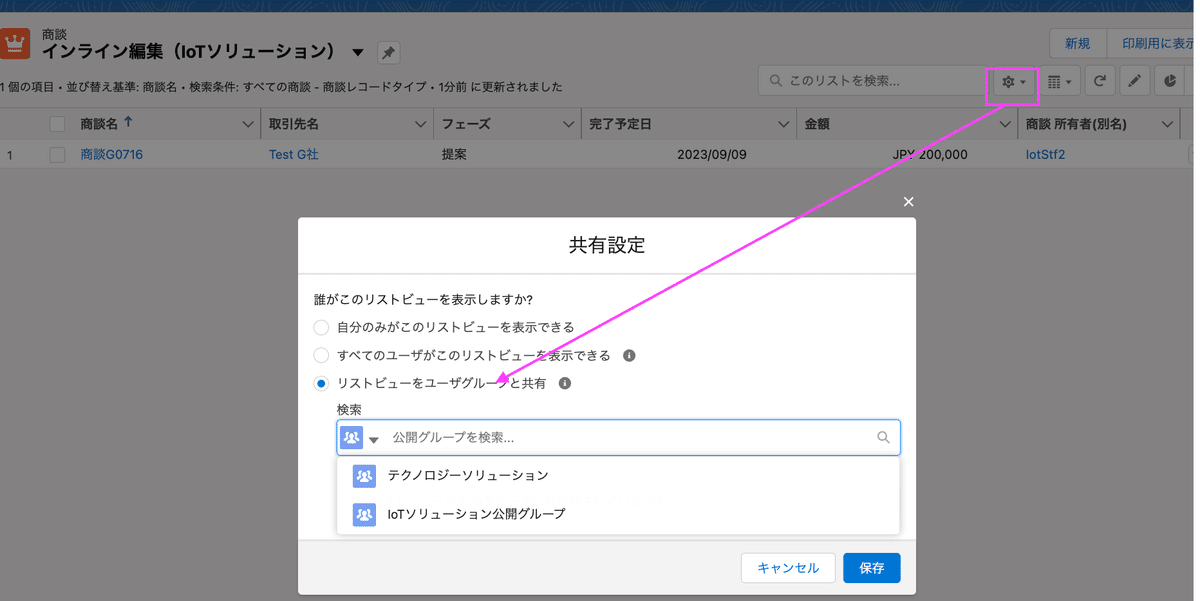This screenshot has height=601, width=1200.
Task: Click the JPY 200,000 amount cell
Action: 930,155
